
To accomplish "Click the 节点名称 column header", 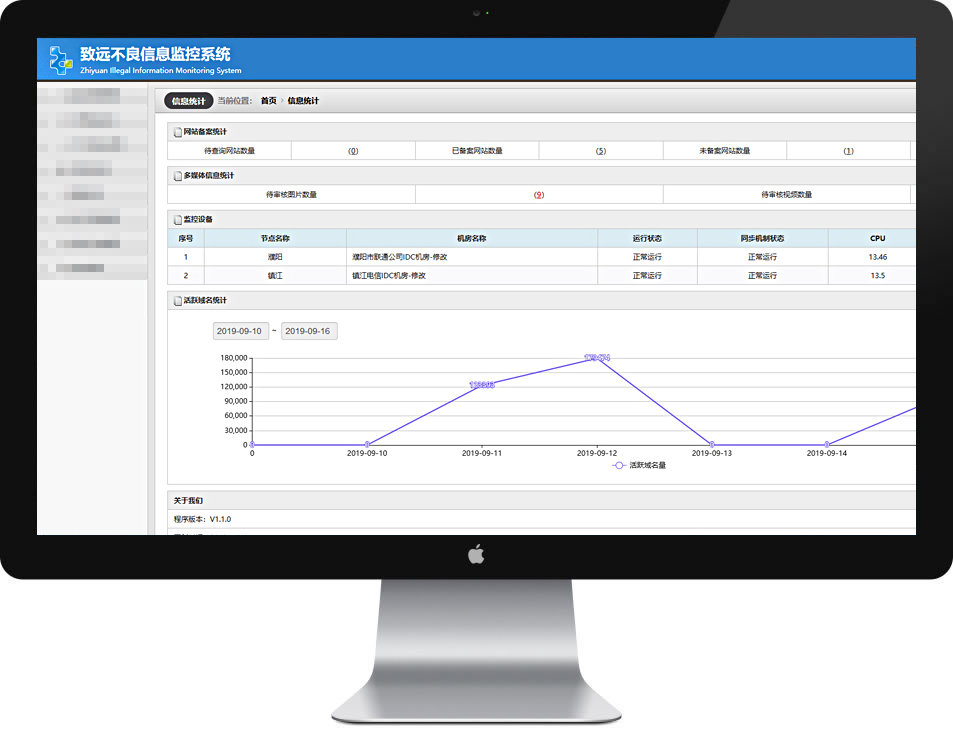I will 275,239.
